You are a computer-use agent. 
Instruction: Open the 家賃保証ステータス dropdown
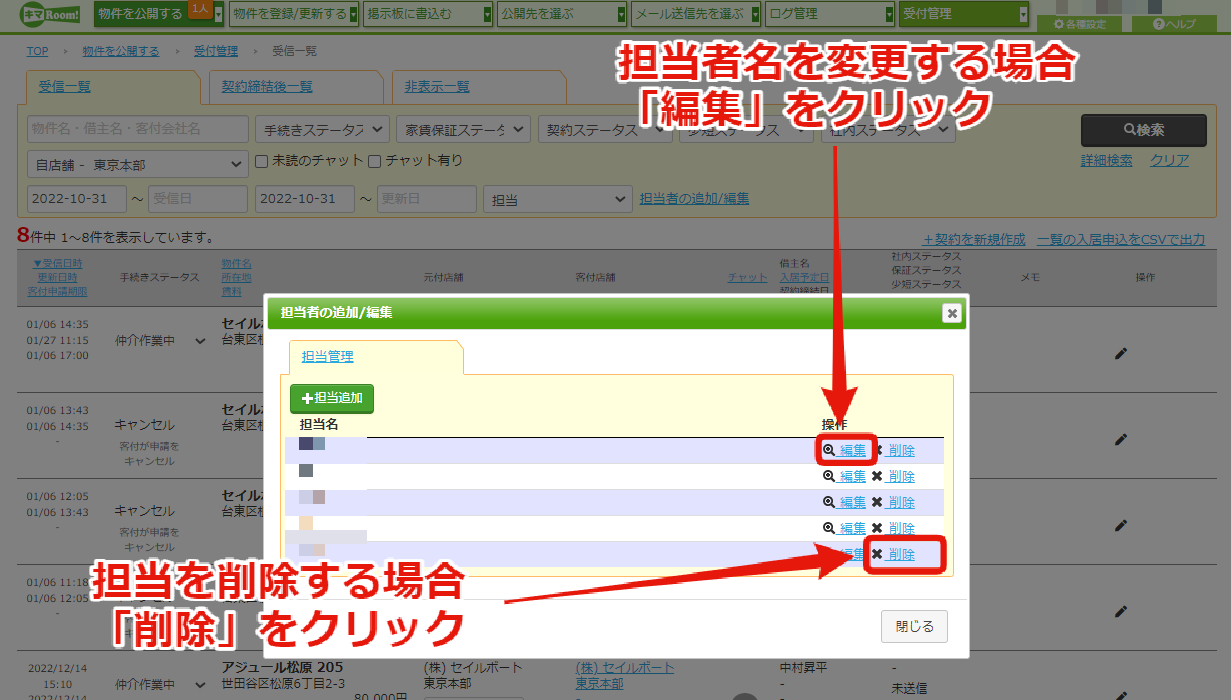(463, 130)
